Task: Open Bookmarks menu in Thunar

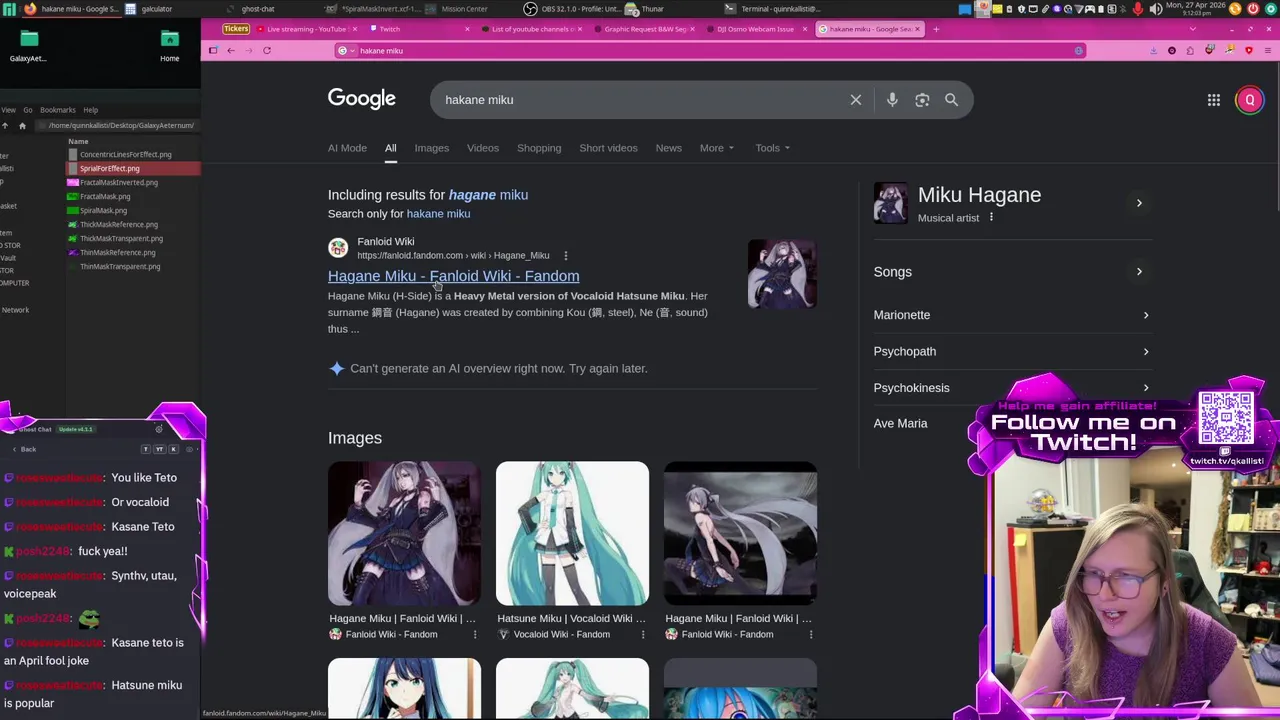Action: pos(57,110)
